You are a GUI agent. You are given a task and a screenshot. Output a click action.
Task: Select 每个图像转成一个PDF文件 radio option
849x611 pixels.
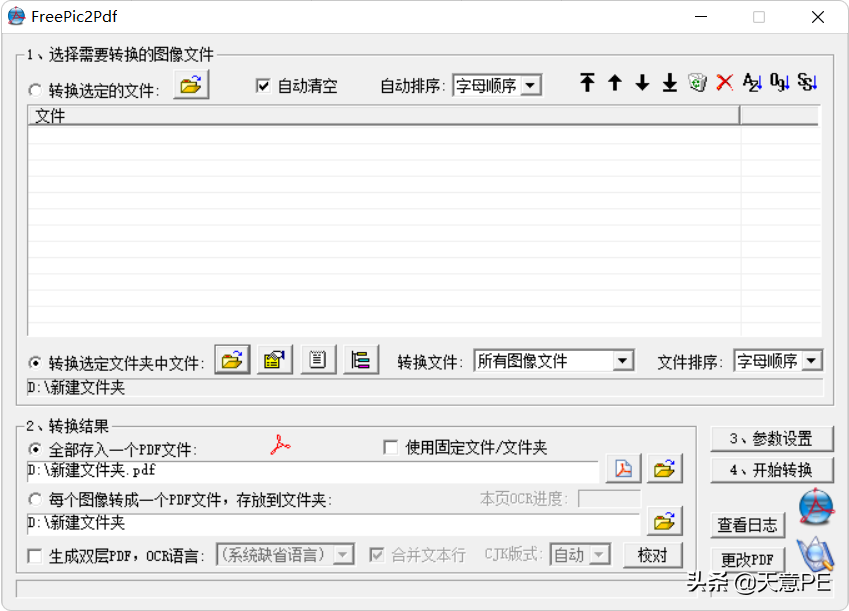[35, 499]
